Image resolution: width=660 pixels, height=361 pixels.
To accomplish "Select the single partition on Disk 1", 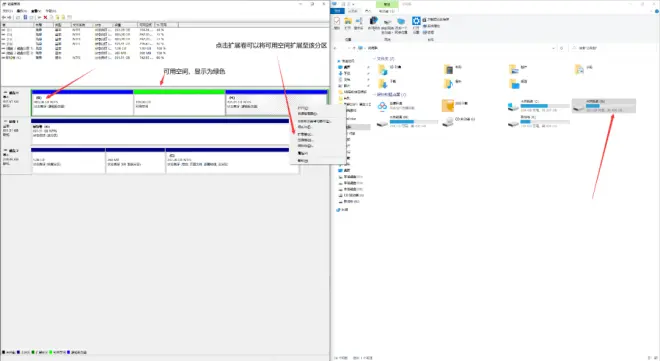I will tap(160, 132).
